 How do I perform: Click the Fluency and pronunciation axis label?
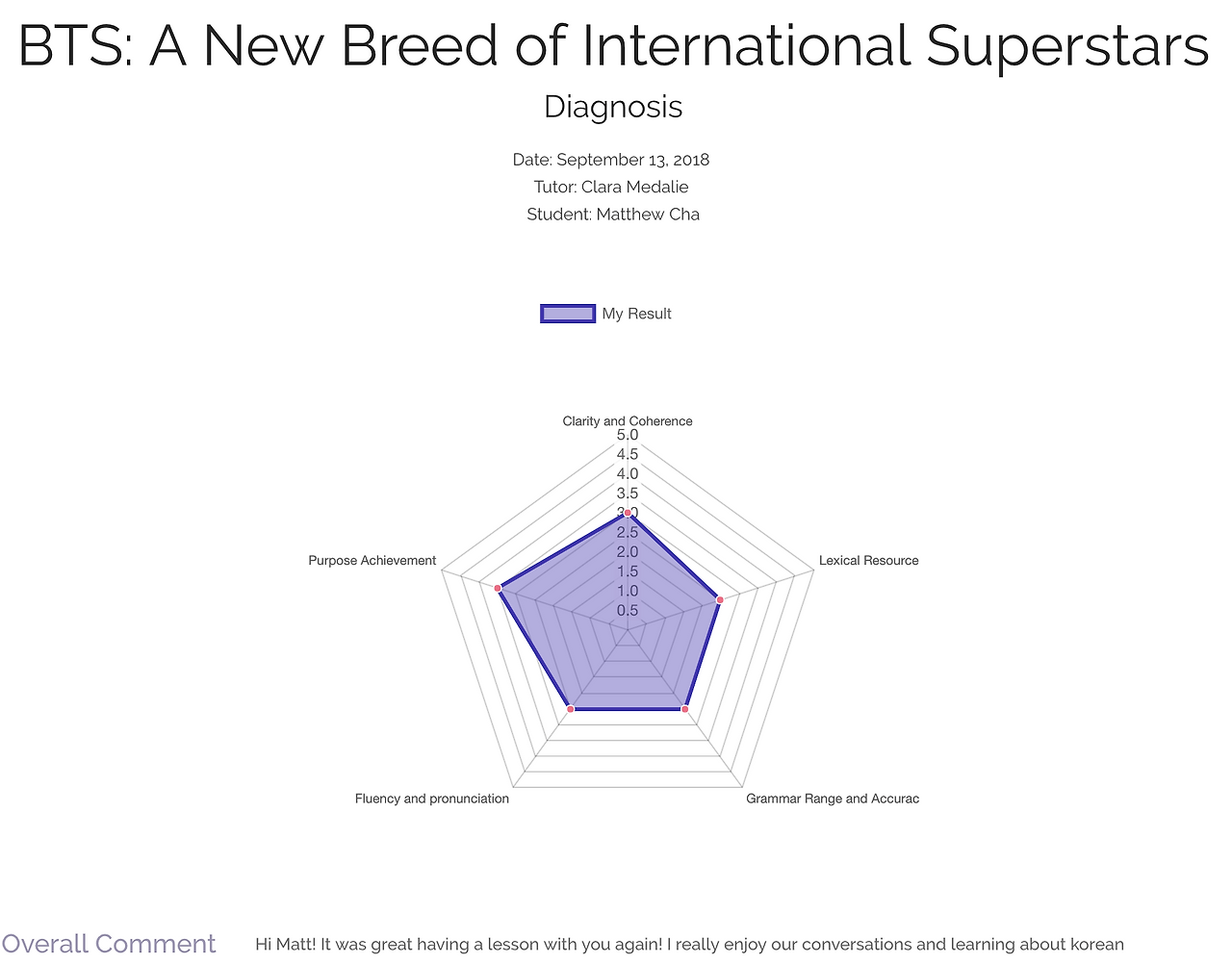click(x=431, y=798)
